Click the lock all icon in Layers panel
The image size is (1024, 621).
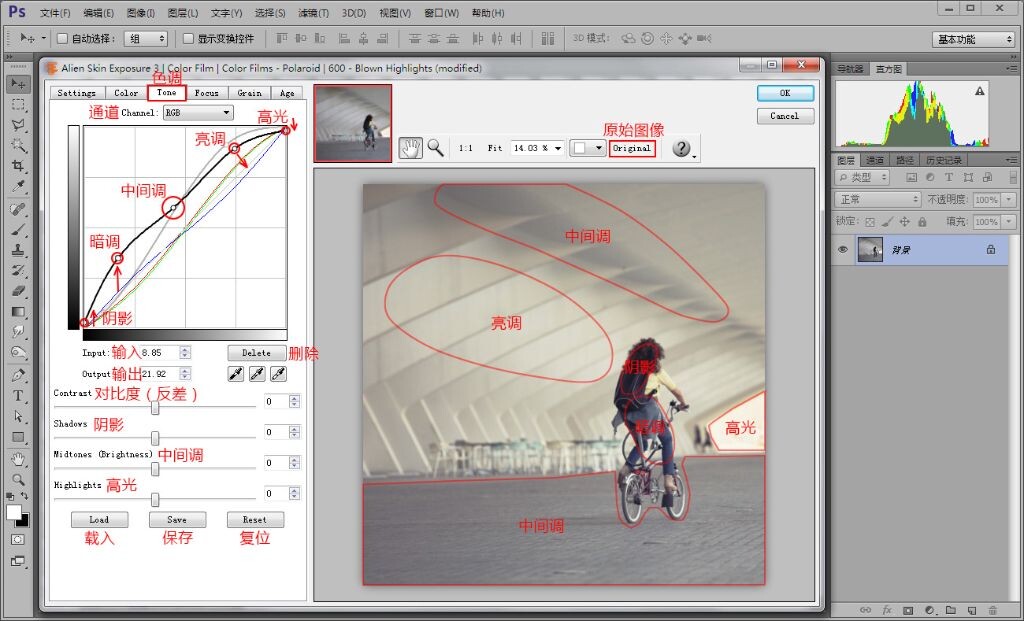[x=922, y=222]
